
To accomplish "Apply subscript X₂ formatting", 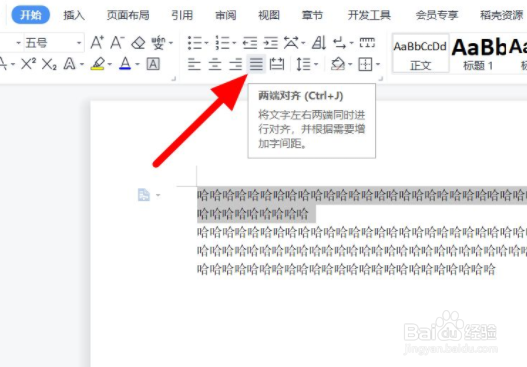I will [x=49, y=64].
